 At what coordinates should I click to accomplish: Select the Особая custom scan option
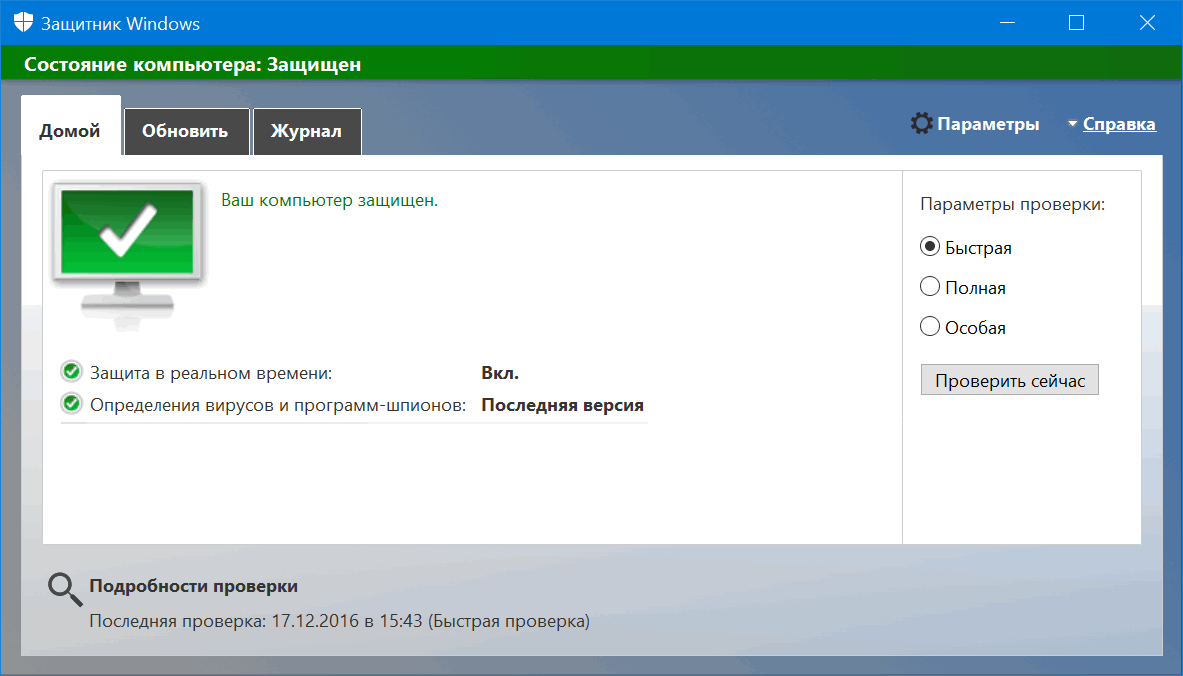click(x=930, y=327)
